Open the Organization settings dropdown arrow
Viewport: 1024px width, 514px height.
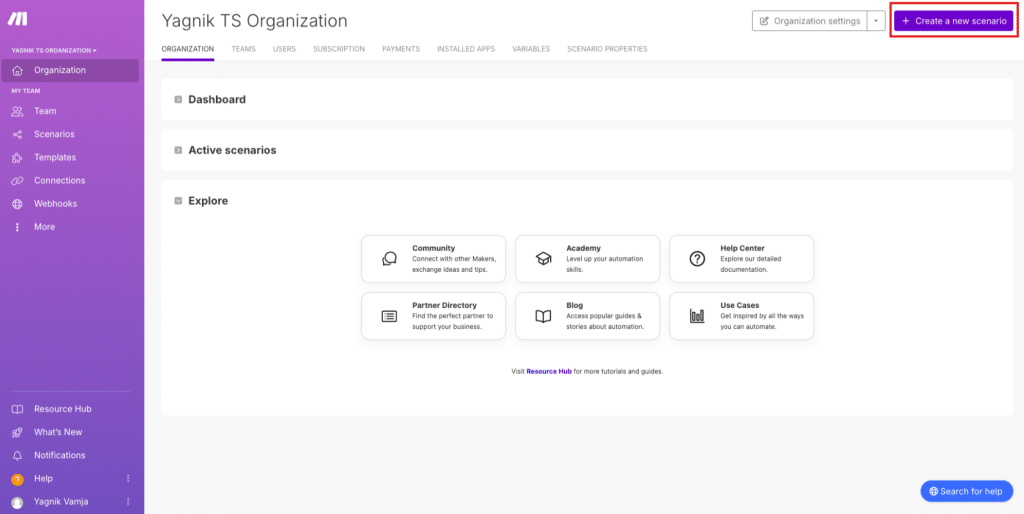pos(876,21)
